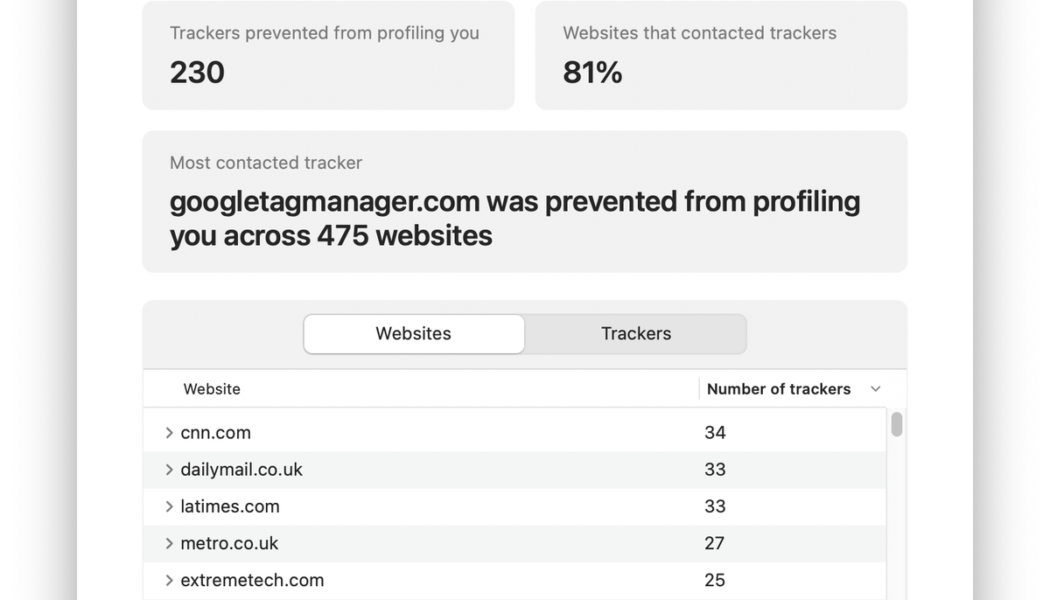Expand the metro.co.uk row
The image size is (1050, 600).
[x=169, y=544]
